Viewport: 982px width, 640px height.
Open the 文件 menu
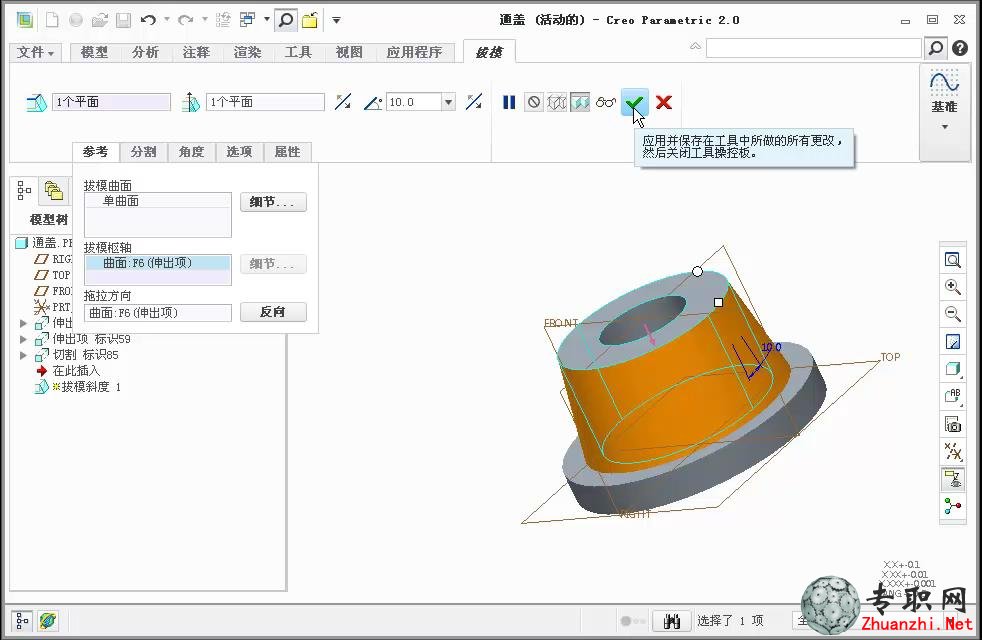coord(35,52)
